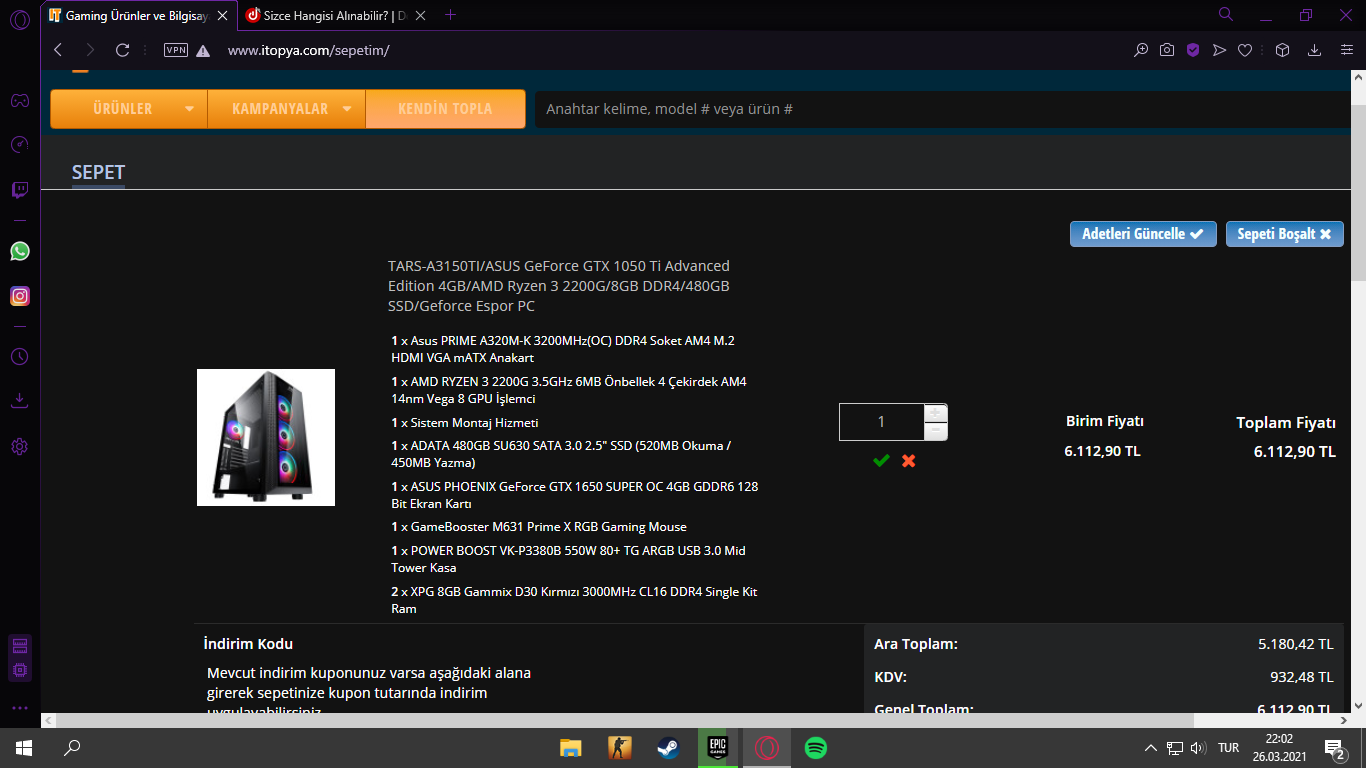Reload the itopya cart page
The image size is (1366, 768).
coord(123,50)
